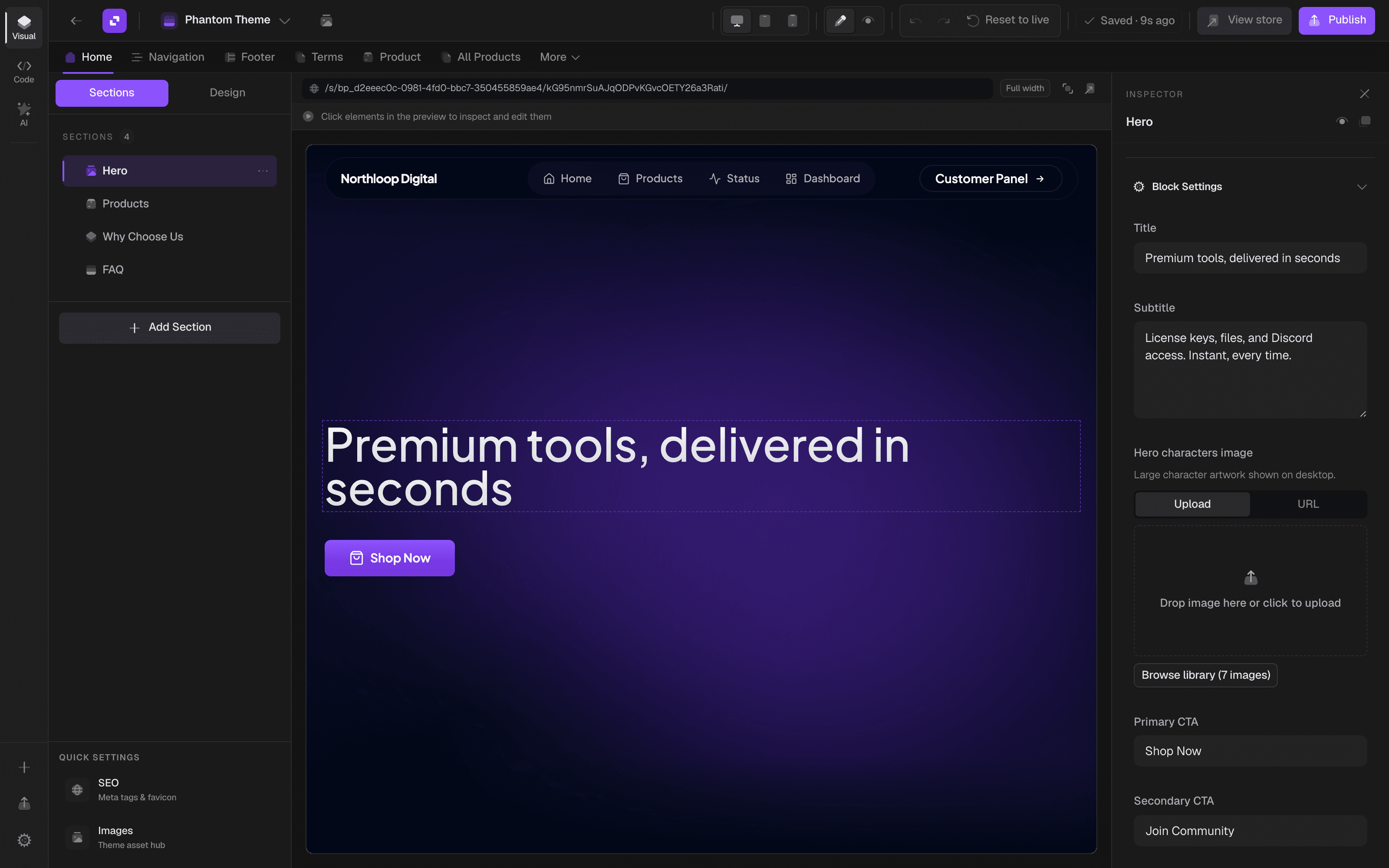Screen dimensions: 1389x868
Task: Click Status link in preview nav
Action: (x=734, y=178)
